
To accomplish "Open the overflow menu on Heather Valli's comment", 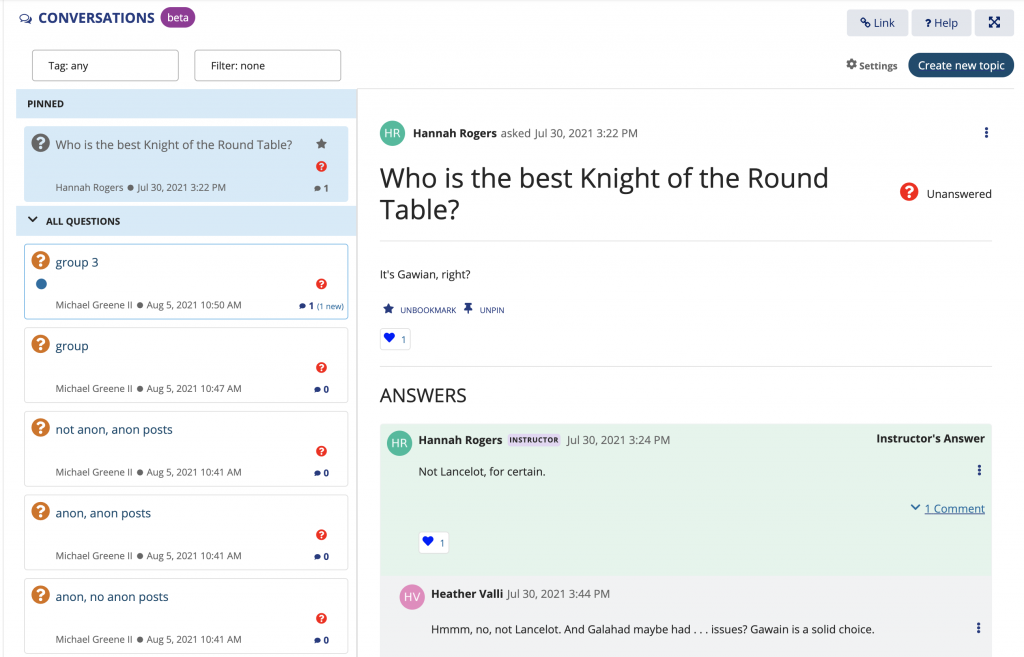I will click(978, 628).
